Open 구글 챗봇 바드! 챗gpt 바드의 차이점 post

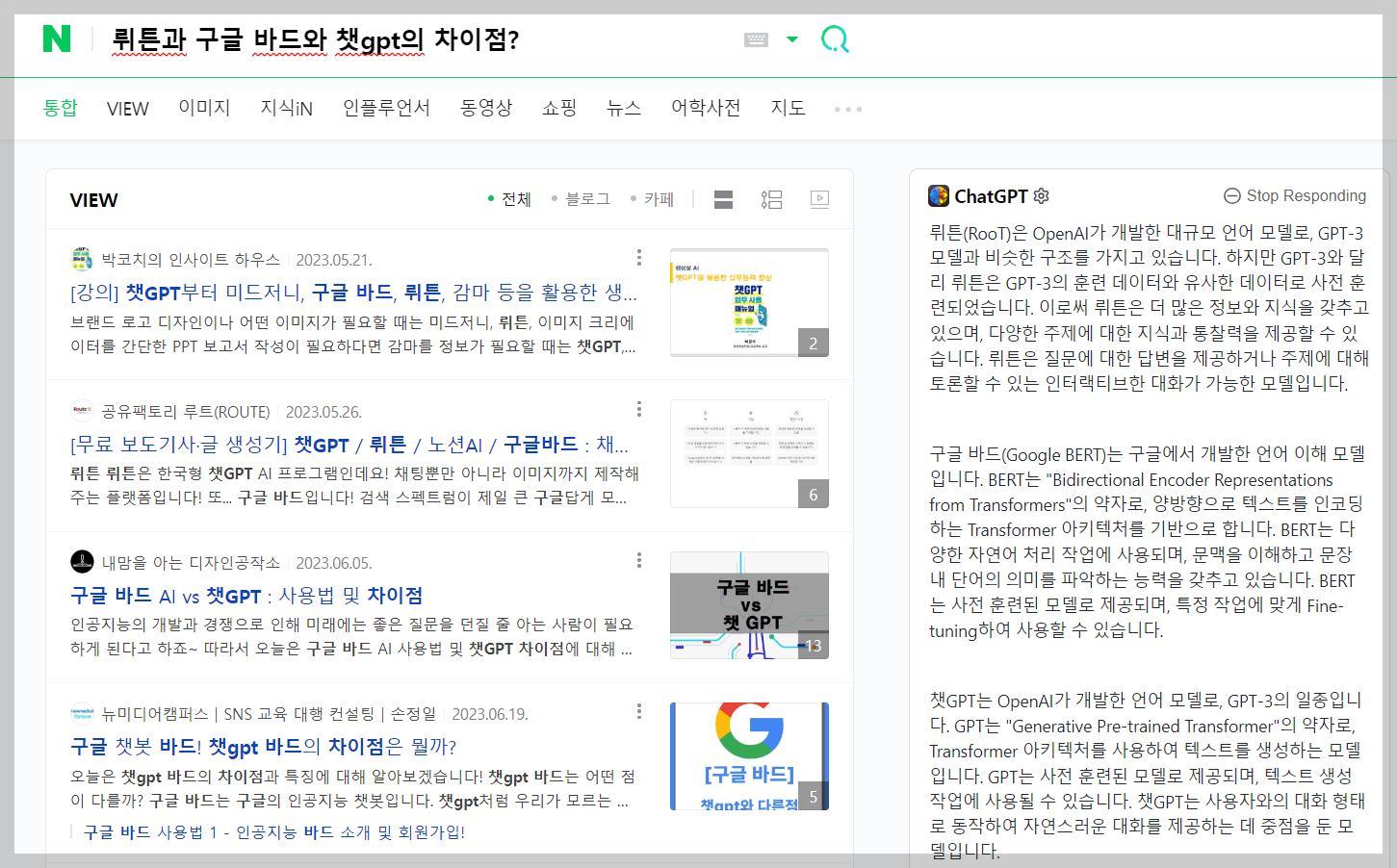click(264, 747)
